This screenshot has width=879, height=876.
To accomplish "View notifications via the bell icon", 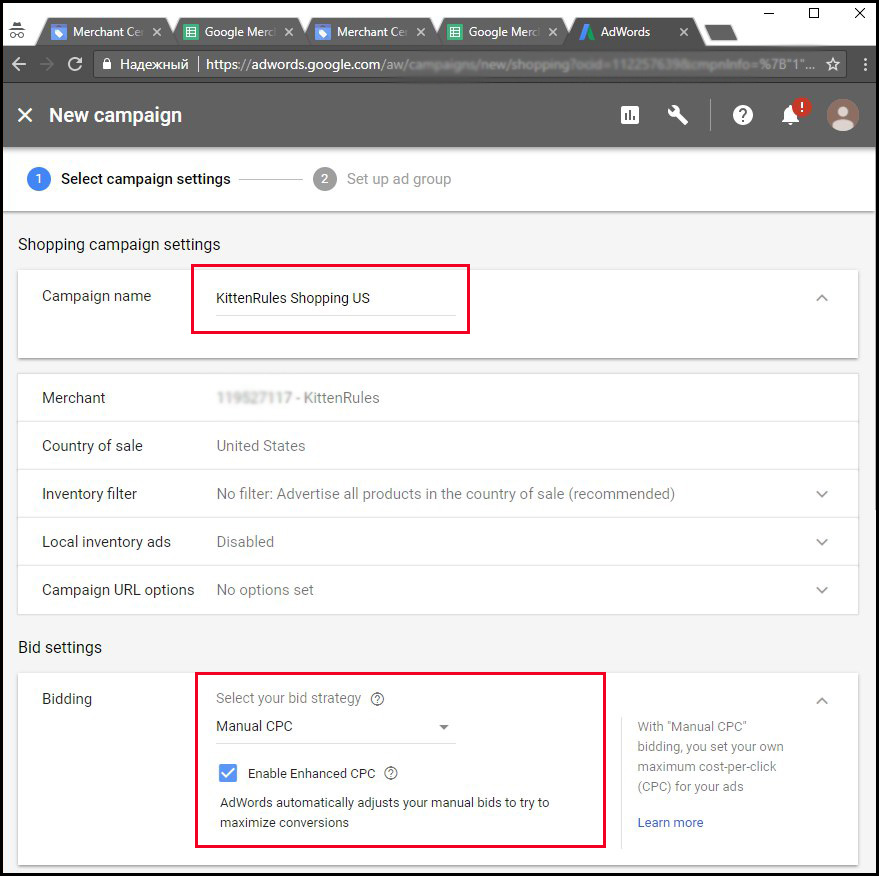I will click(x=791, y=114).
